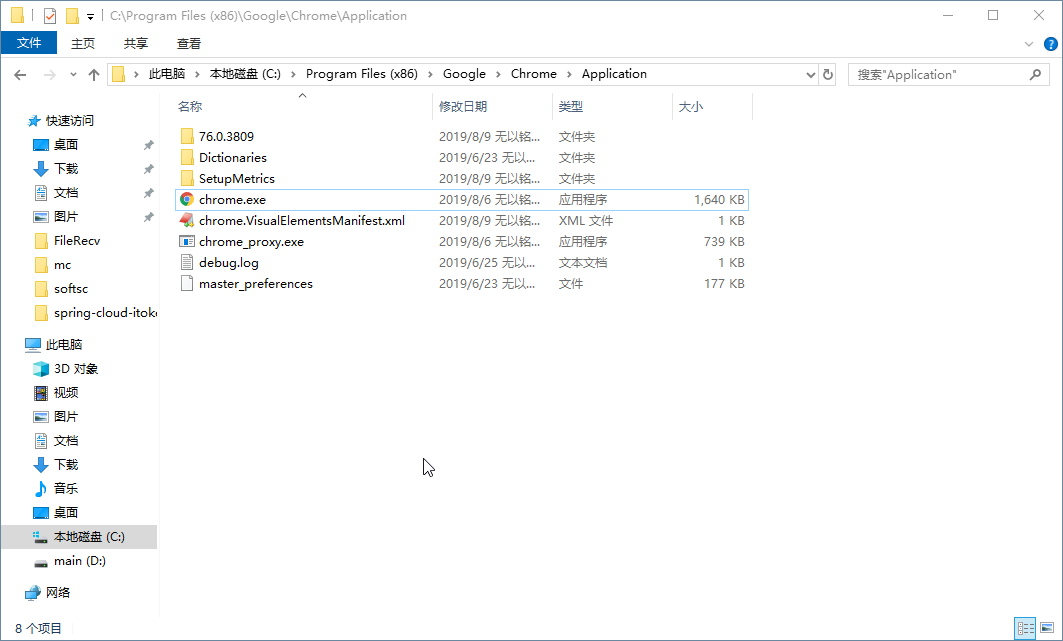The height and width of the screenshot is (641, 1063).
Task: Go back with the left arrow button
Action: (x=20, y=75)
